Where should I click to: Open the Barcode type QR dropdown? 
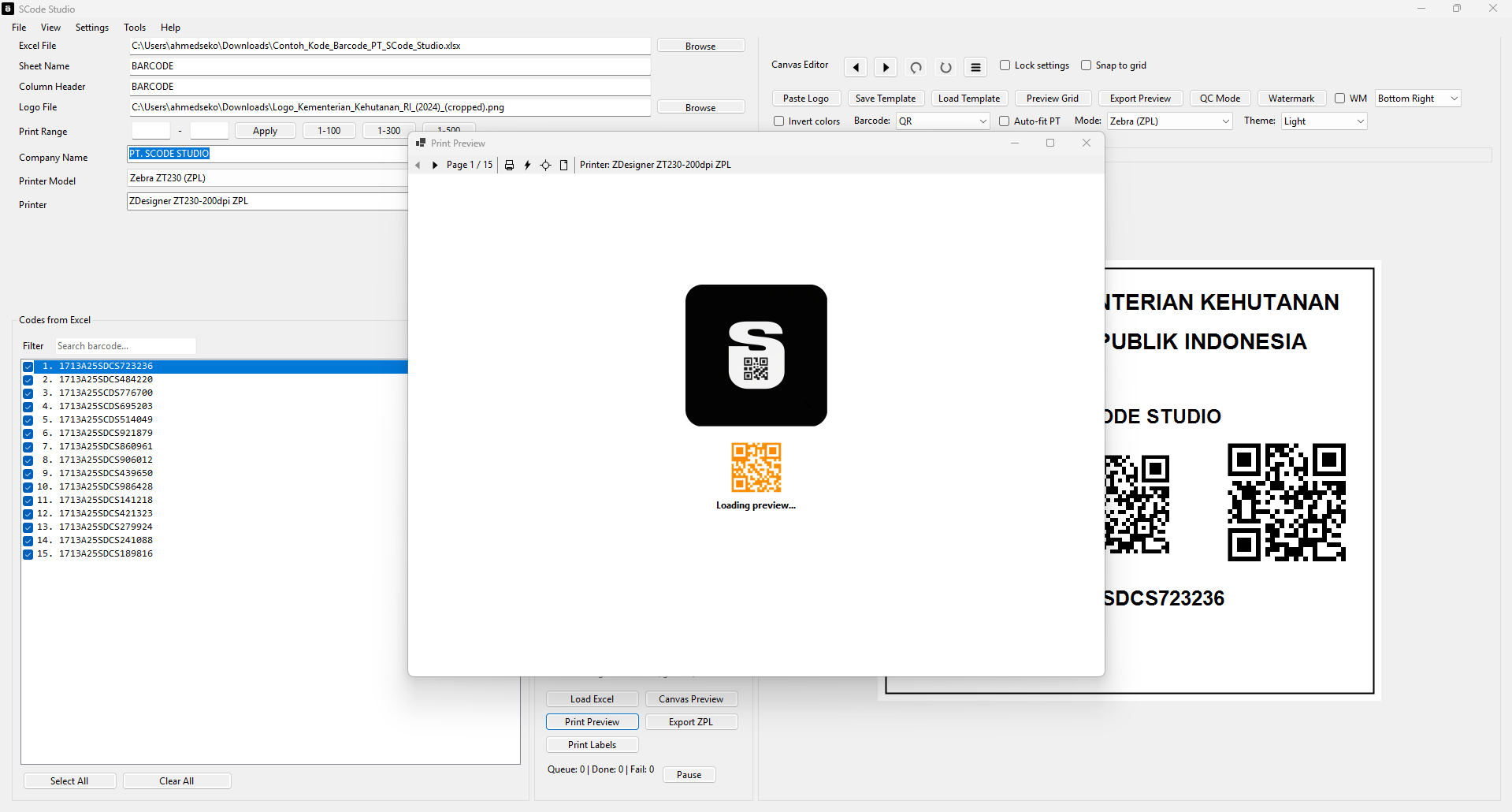pos(942,121)
